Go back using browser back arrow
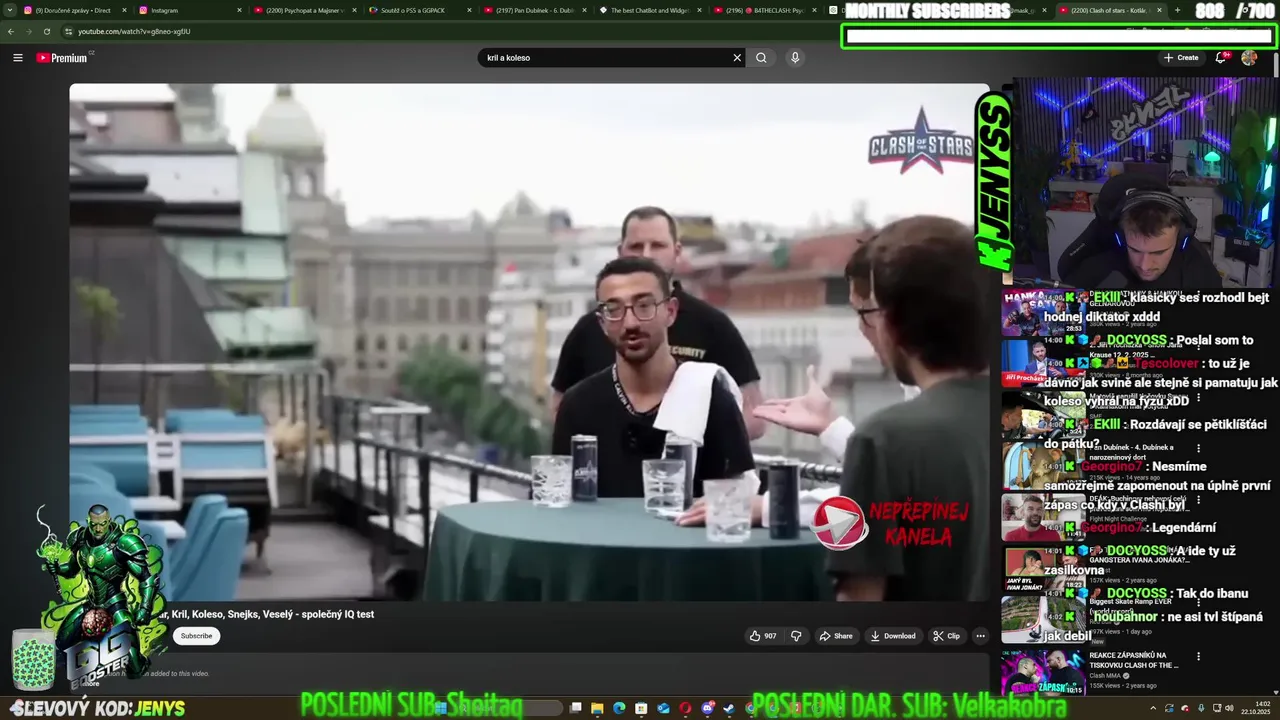Screen dimensions: 1280x720 [x=11, y=31]
